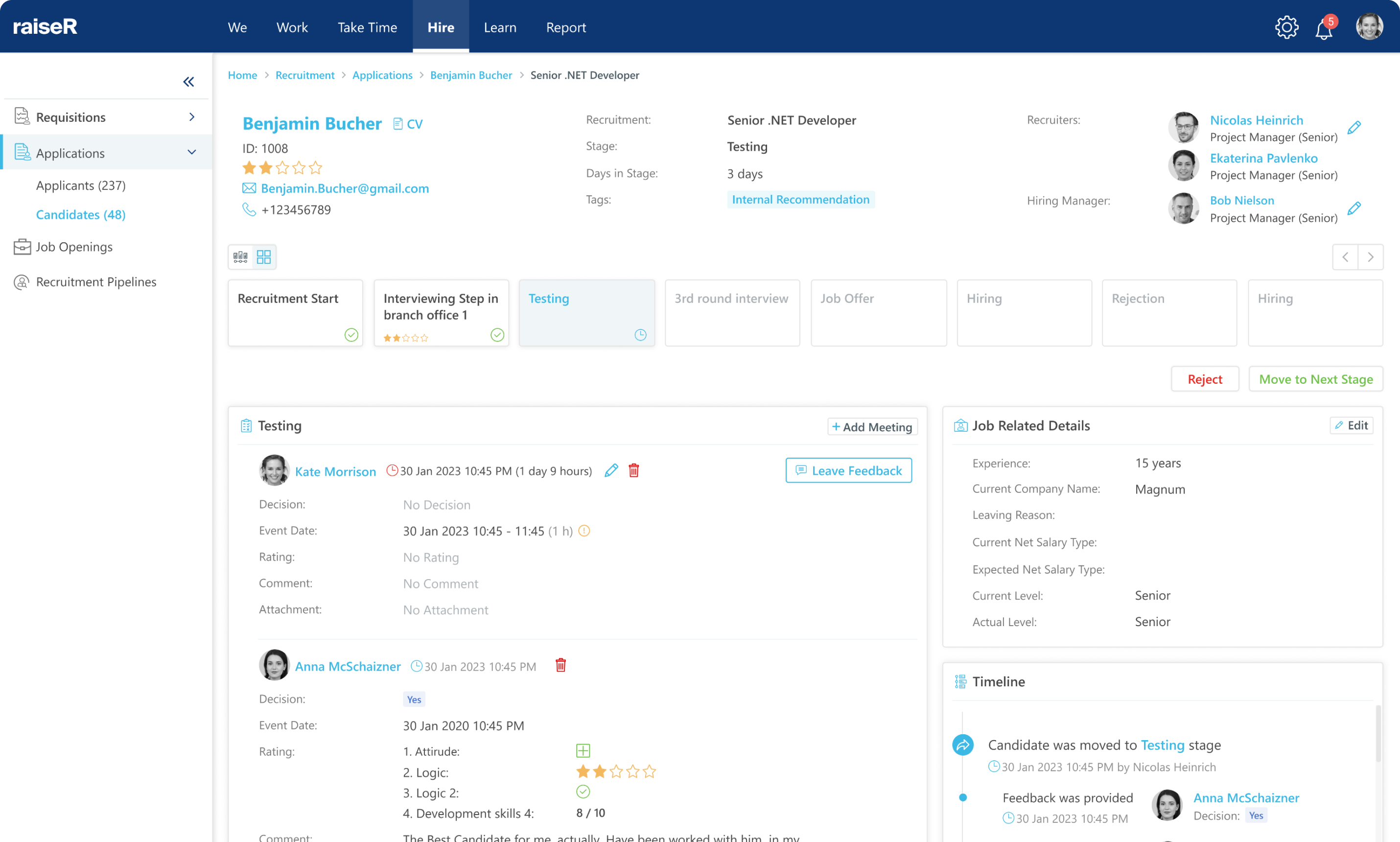Switch to pipeline view using the stage-flow icon
Viewport: 1400px width, 842px height.
(240, 257)
